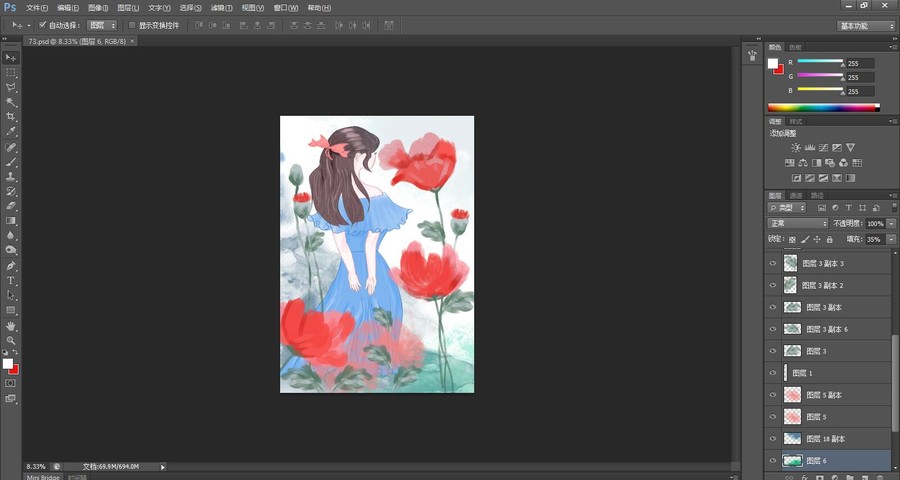Viewport: 900px width, 480px height.
Task: Select the Rectangular Marquee tool
Action: (x=10, y=73)
